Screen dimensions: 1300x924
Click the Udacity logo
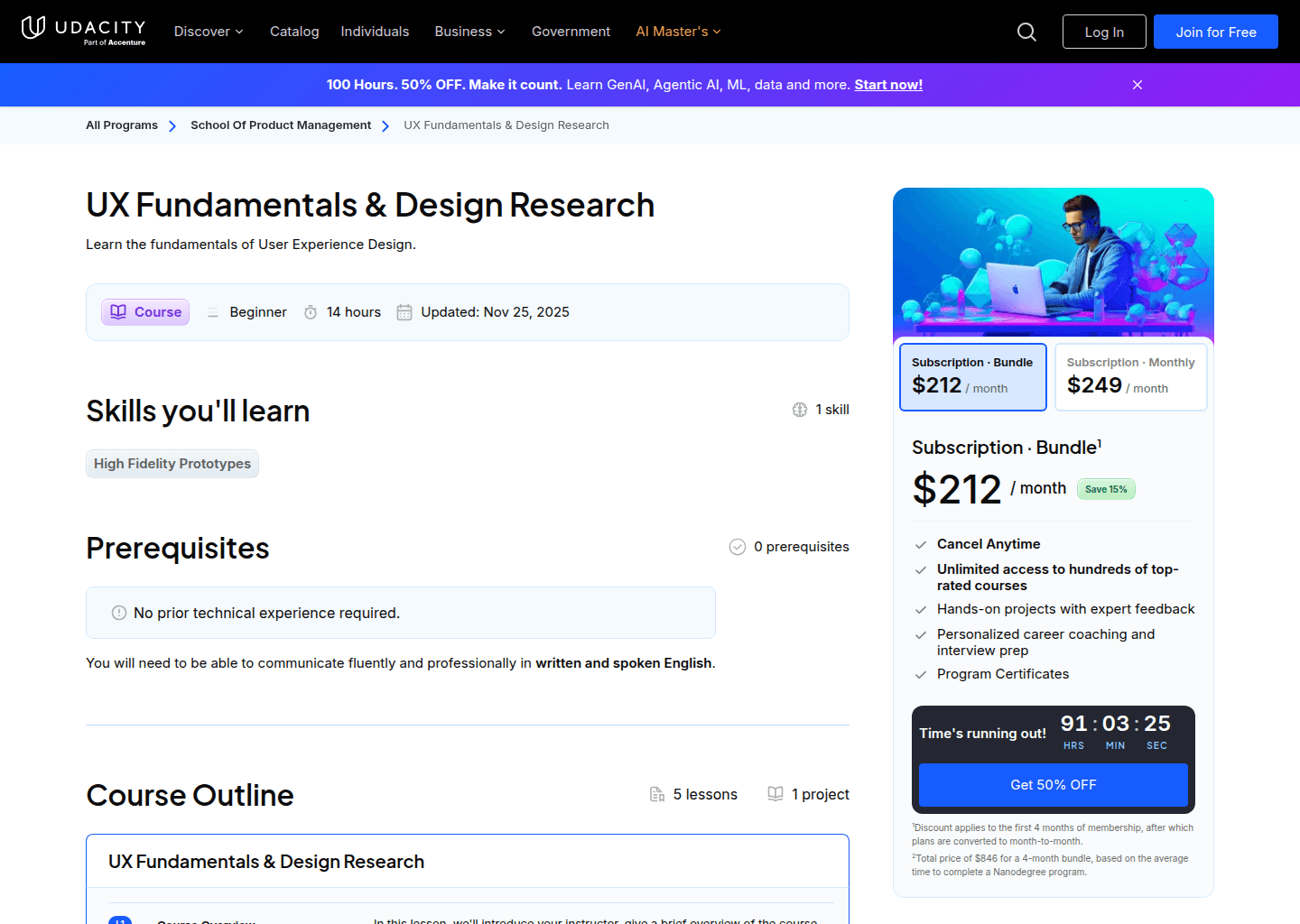[x=83, y=31]
